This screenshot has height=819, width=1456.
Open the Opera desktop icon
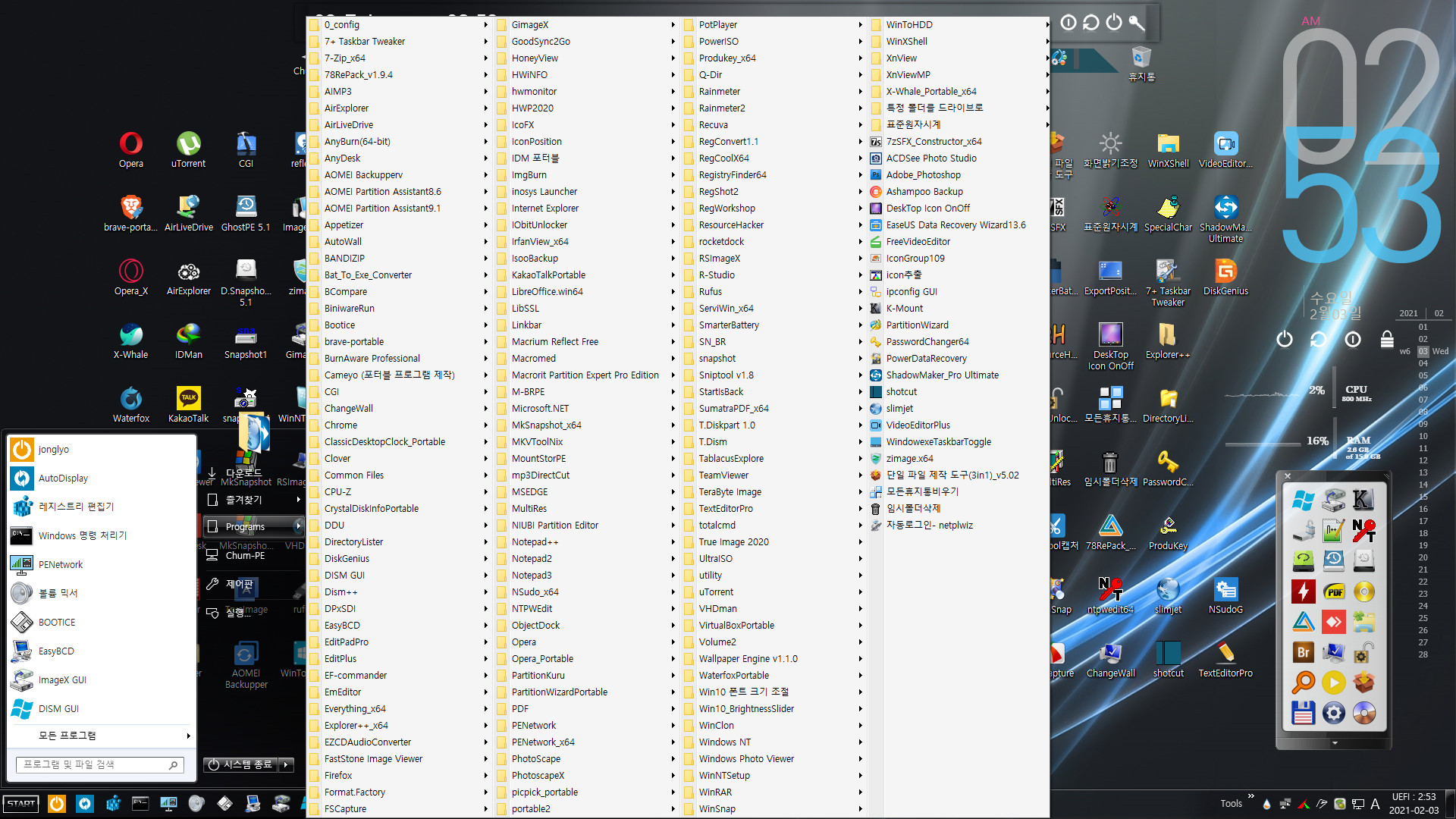[130, 149]
